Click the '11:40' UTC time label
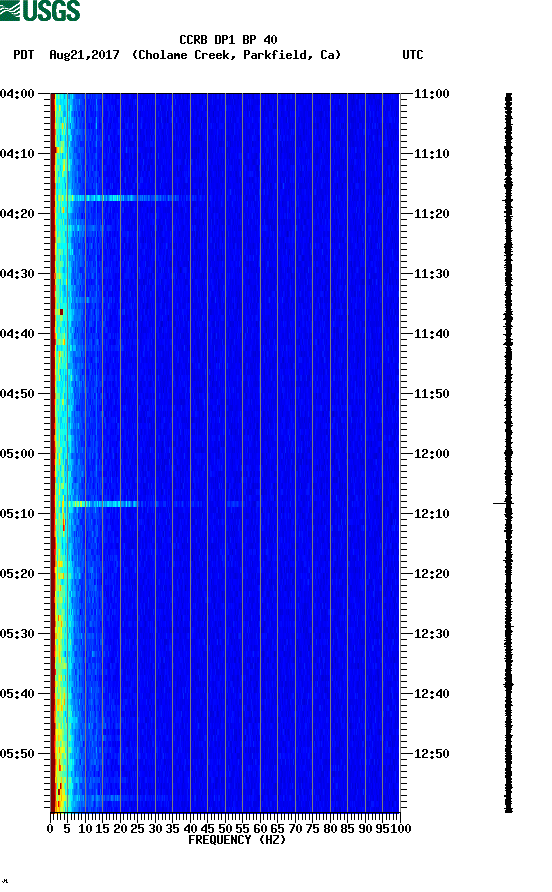Screen dimensions: 552x892 [431, 334]
